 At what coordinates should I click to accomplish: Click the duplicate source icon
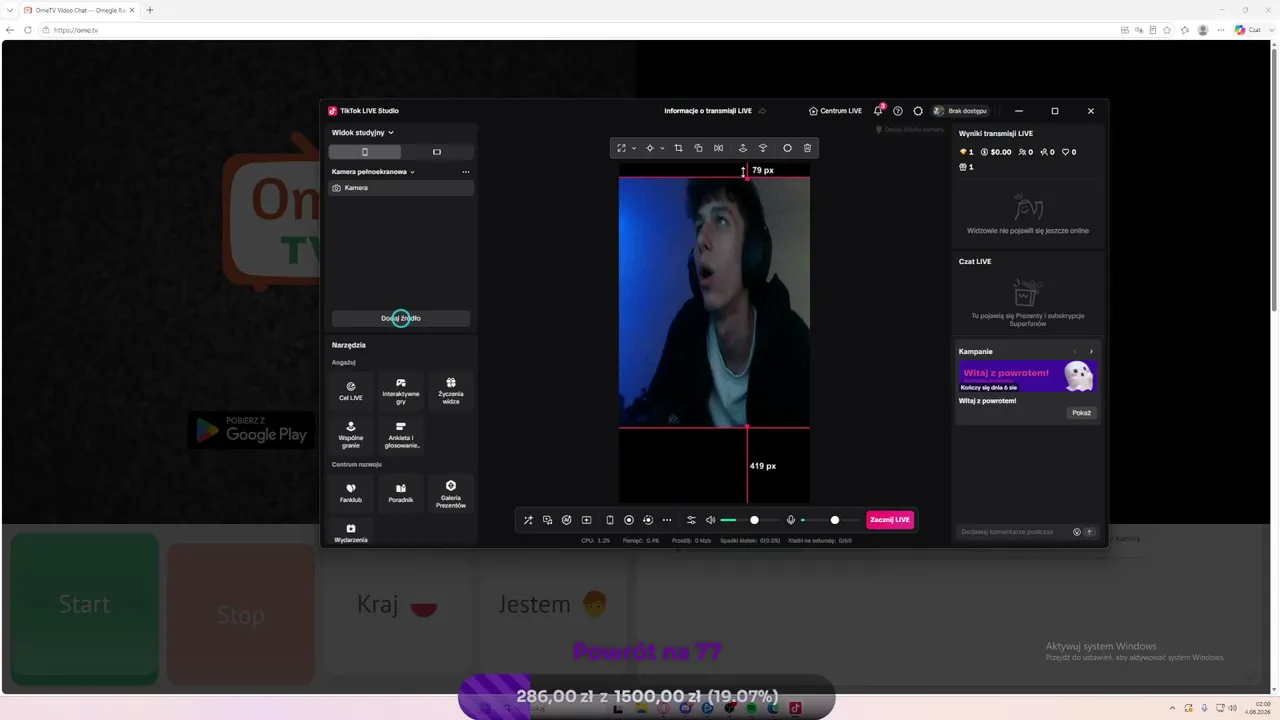[698, 148]
